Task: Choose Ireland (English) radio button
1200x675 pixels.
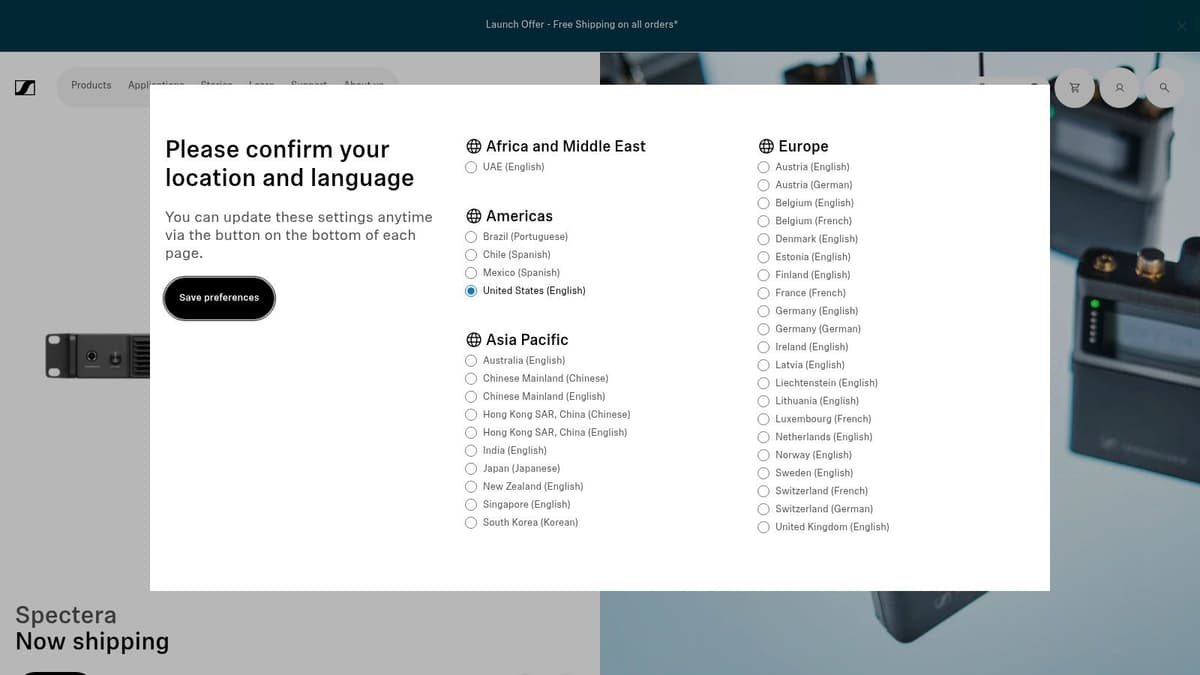Action: click(x=764, y=347)
